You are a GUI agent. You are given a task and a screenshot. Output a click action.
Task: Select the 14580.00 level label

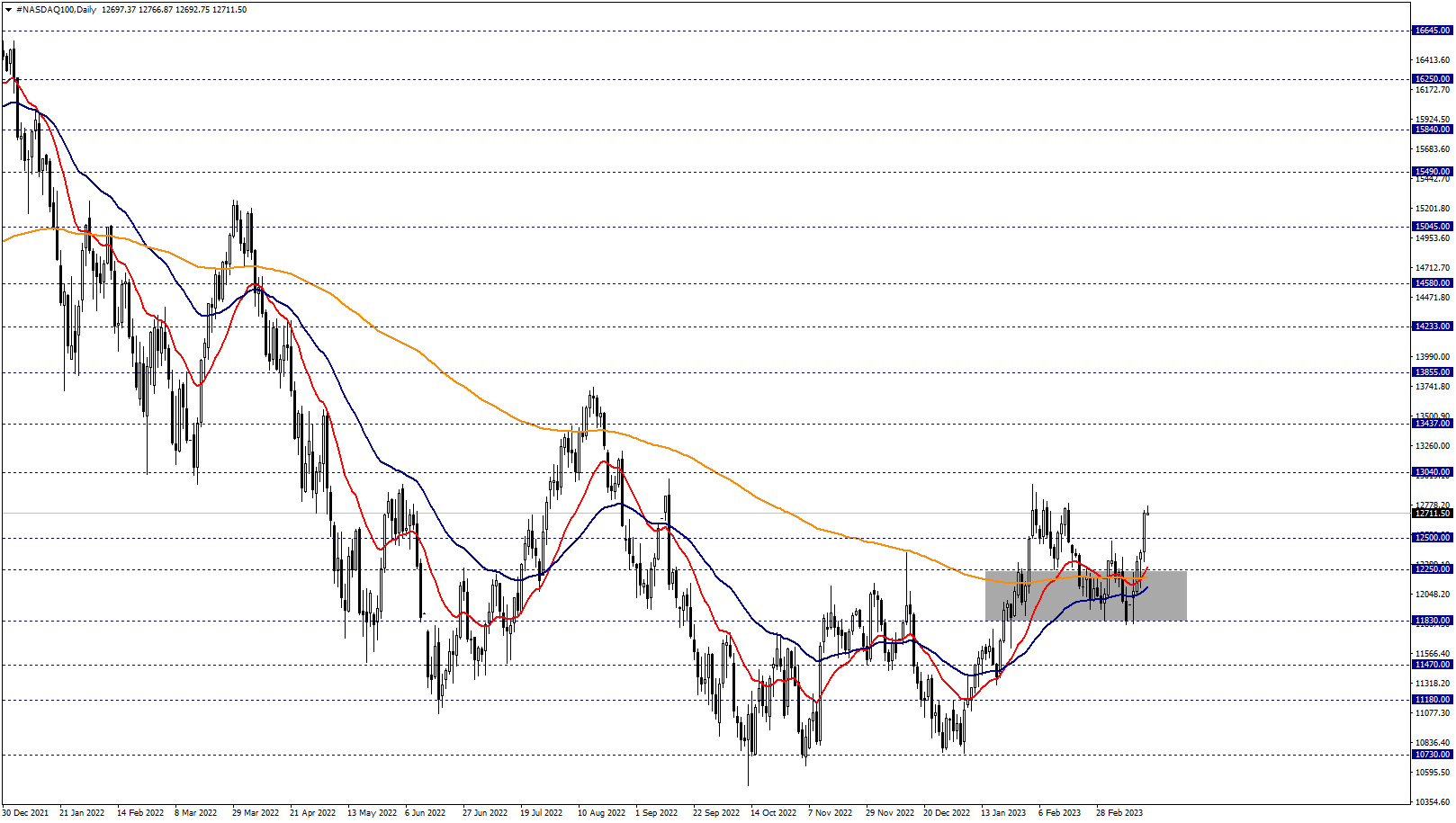point(1432,283)
